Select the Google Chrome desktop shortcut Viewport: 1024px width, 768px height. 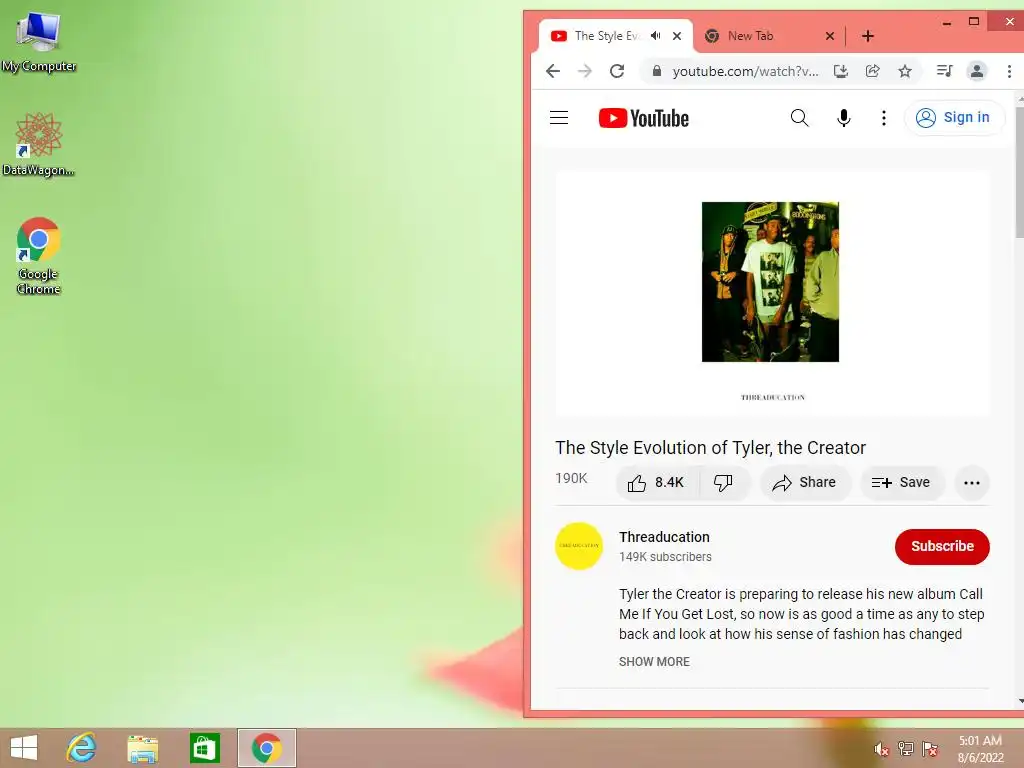pos(39,256)
